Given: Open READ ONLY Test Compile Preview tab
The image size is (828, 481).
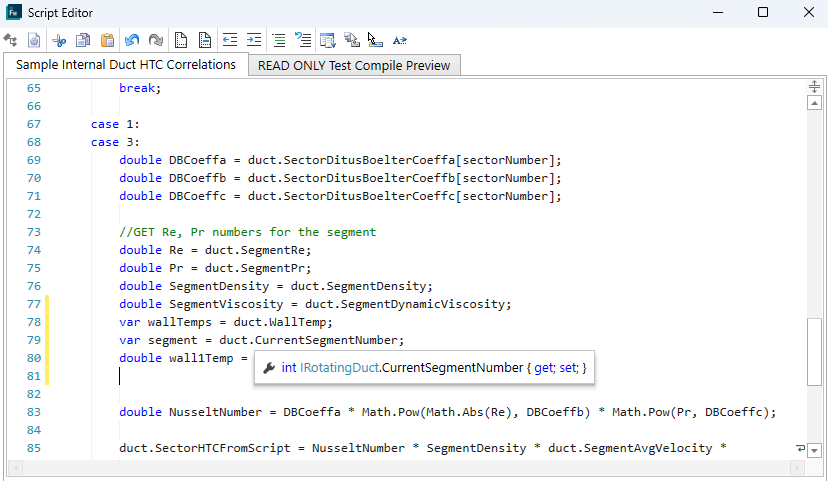Looking at the screenshot, I should (354, 65).
